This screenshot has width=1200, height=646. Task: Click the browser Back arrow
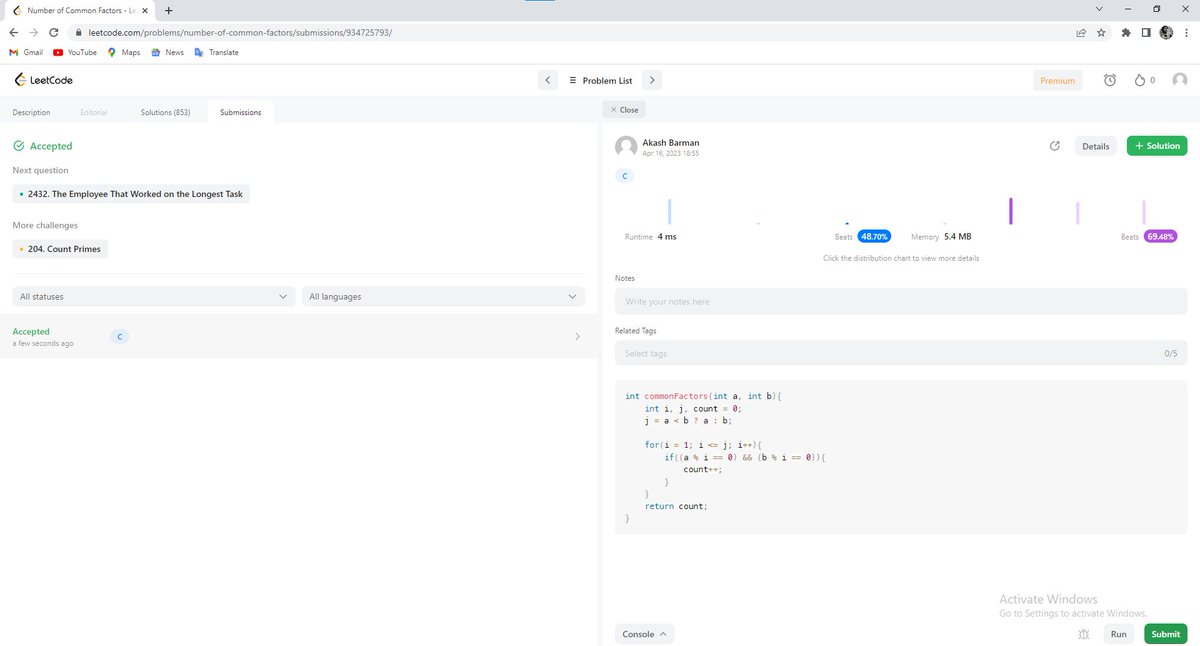click(x=13, y=32)
